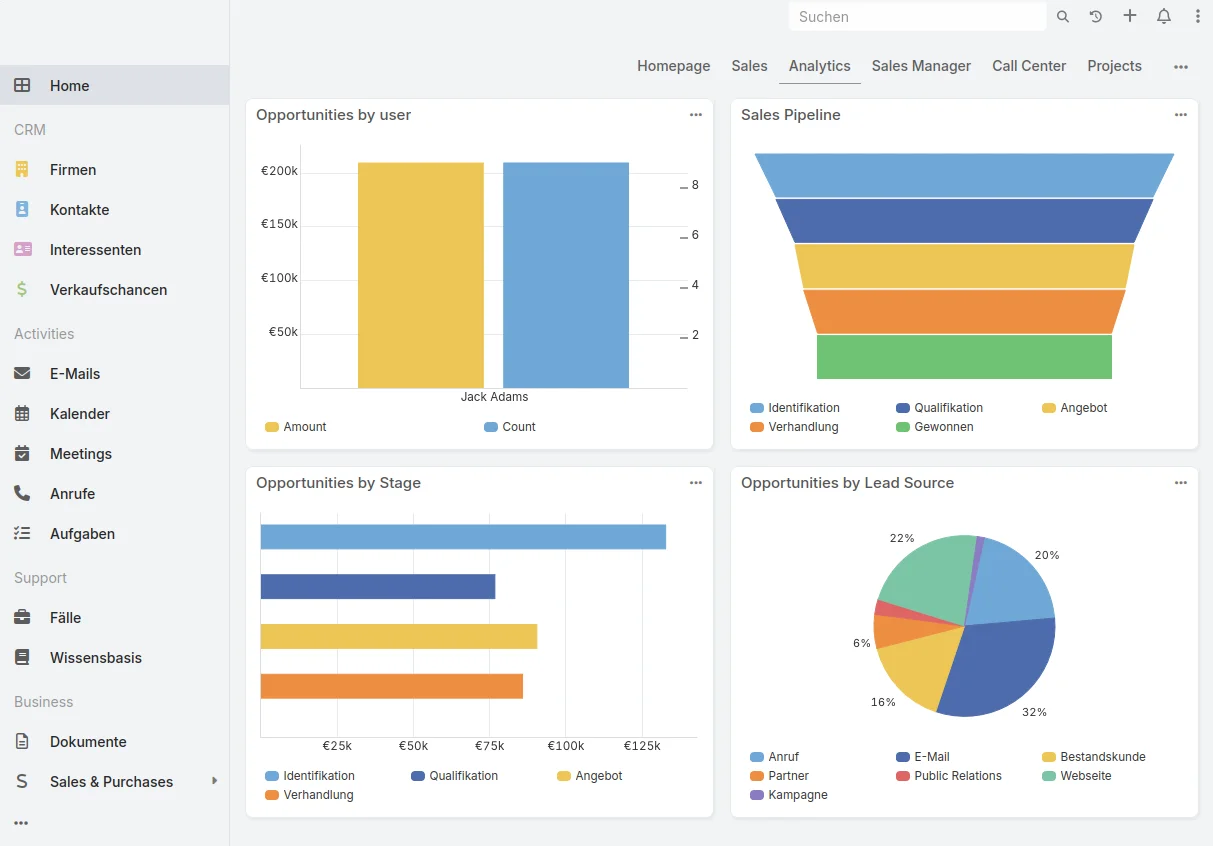This screenshot has width=1213, height=846.
Task: Switch to the Call Center tab
Action: click(x=1029, y=66)
